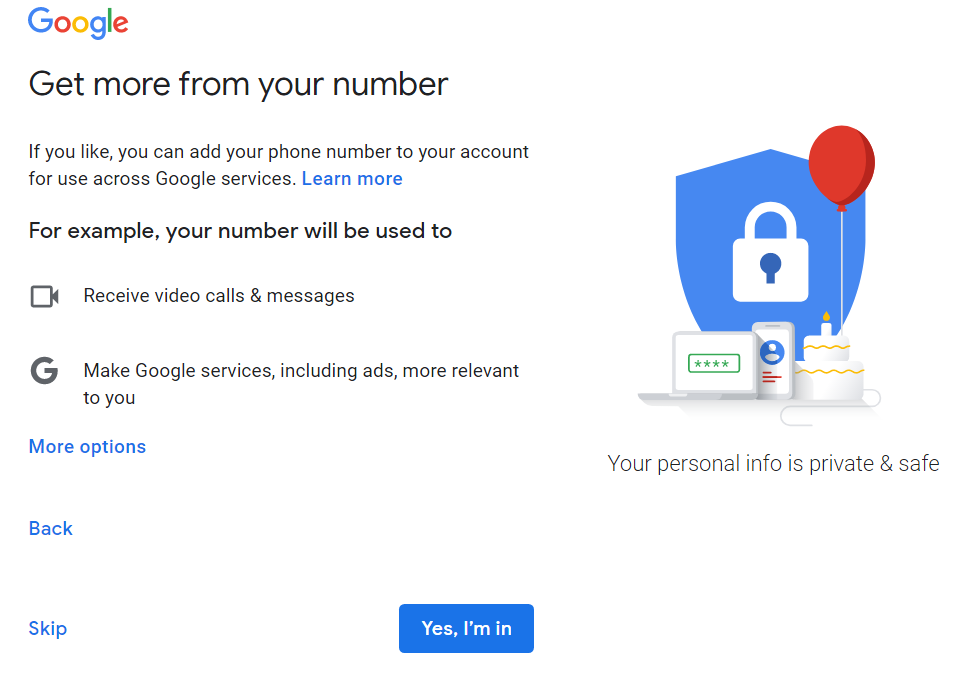Click the red balloon in the illustration
This screenshot has height=680, width=963.
click(x=841, y=165)
